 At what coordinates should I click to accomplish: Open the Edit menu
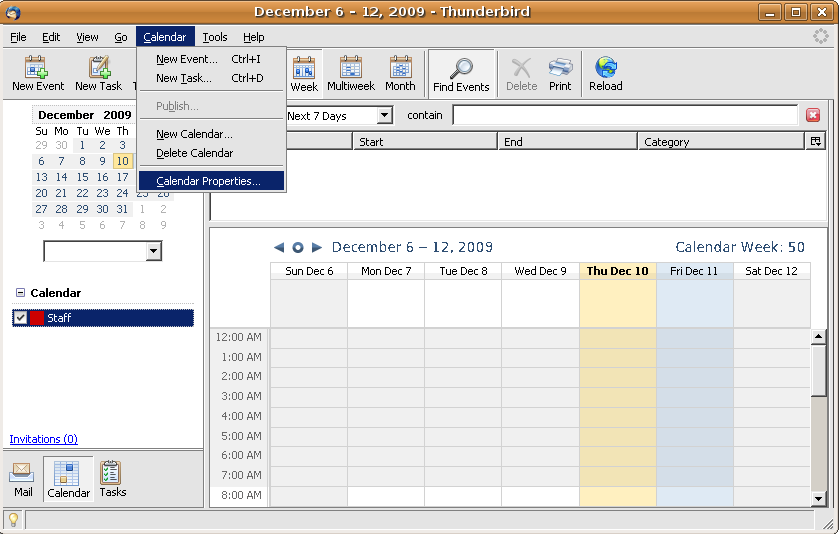(51, 37)
